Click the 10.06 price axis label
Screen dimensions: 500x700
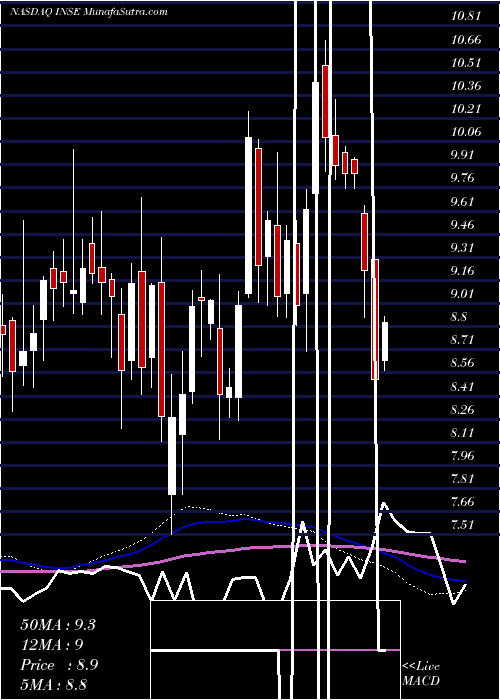(x=466, y=132)
